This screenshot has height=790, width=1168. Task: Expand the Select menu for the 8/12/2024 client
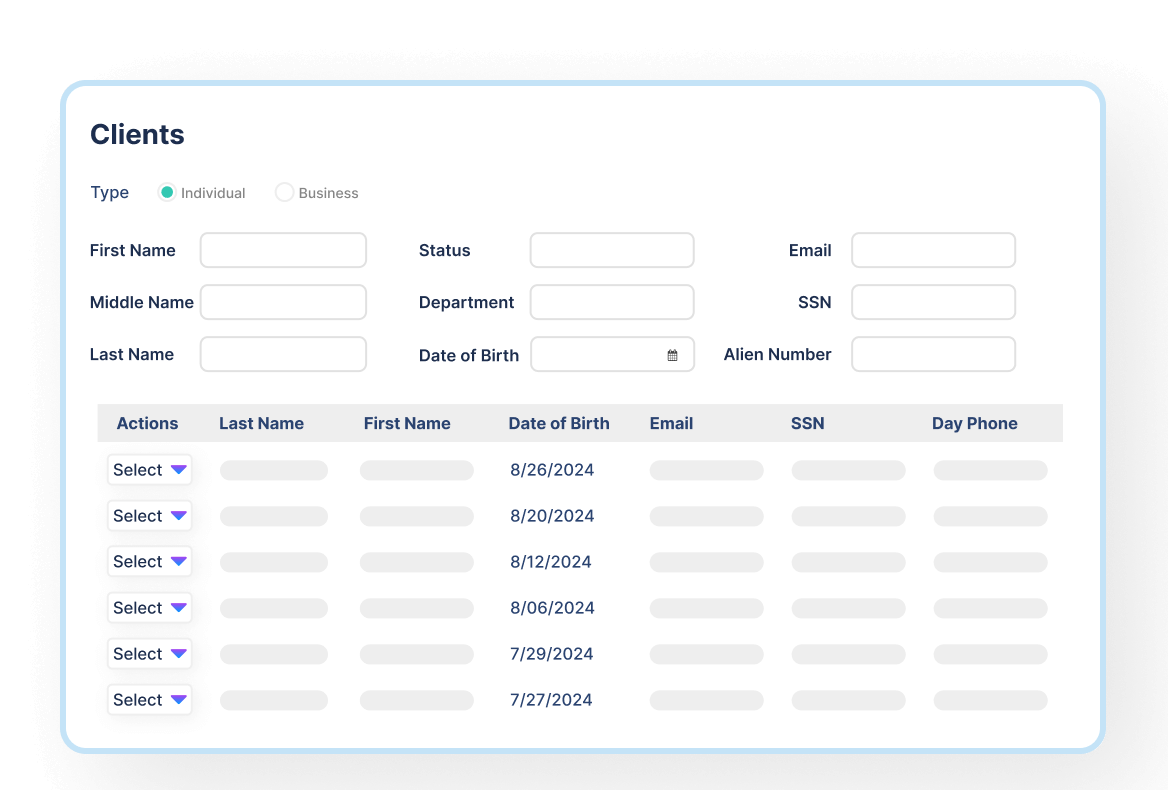click(x=149, y=561)
